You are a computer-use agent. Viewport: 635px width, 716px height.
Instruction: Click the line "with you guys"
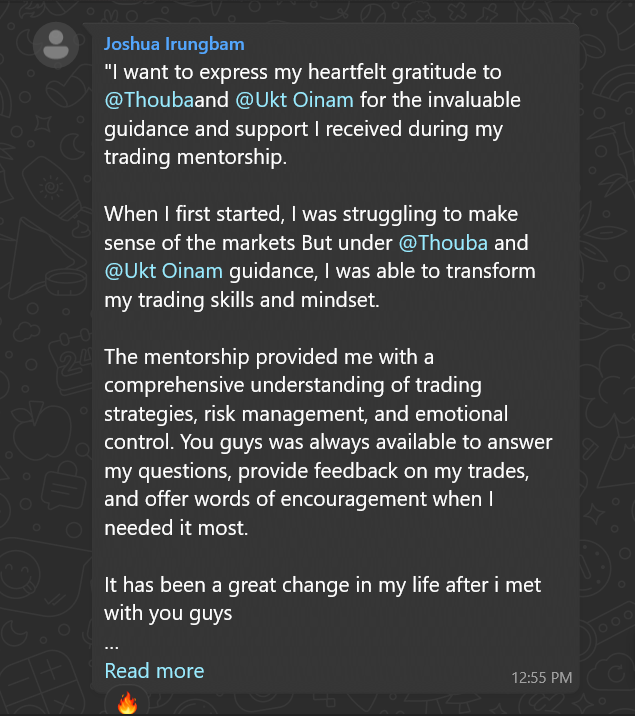tap(168, 614)
